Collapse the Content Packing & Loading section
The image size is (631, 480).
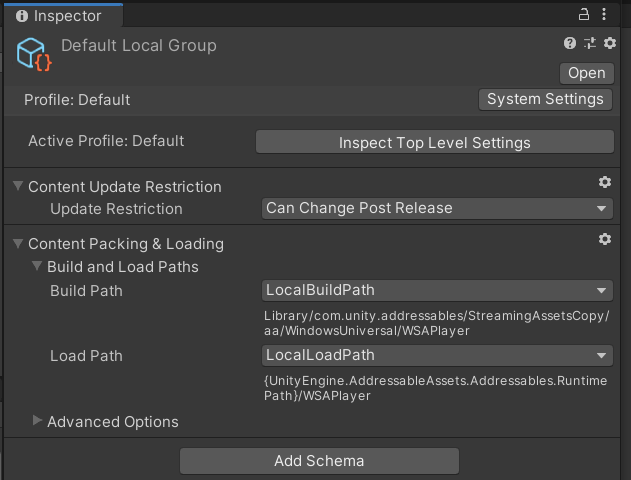(18, 243)
